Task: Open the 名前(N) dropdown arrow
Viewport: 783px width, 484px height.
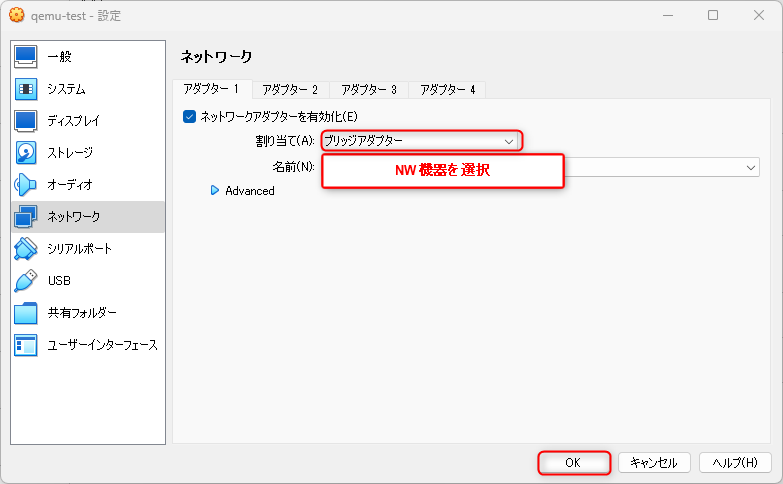Action: click(x=751, y=167)
